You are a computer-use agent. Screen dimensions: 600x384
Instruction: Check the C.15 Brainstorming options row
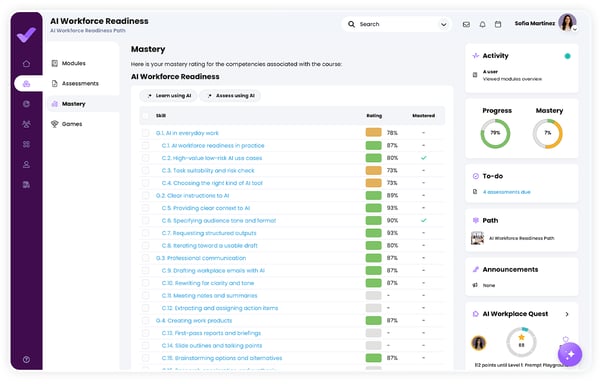tap(145, 358)
